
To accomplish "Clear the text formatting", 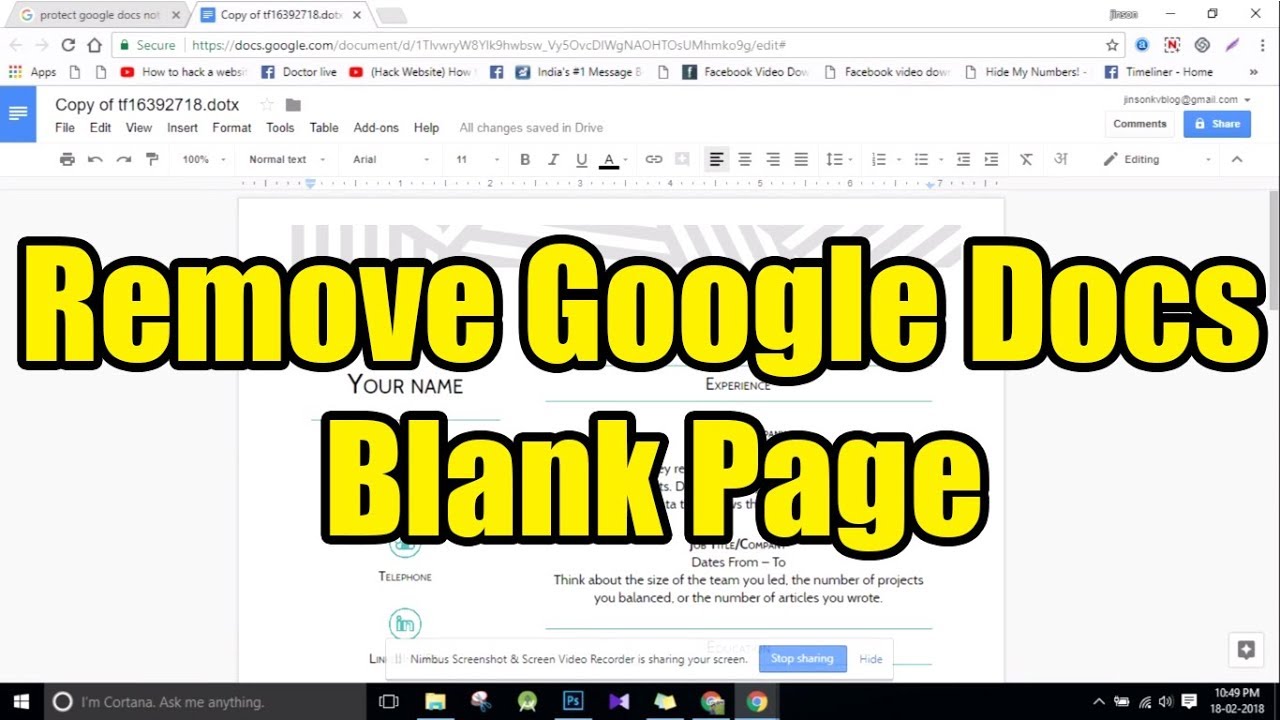I will (x=1026, y=159).
